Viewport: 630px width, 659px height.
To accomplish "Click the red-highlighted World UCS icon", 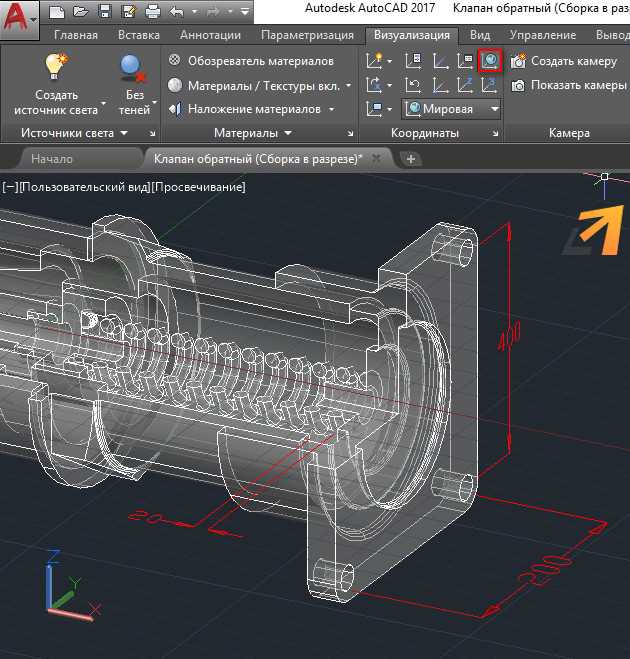I will pyautogui.click(x=490, y=61).
